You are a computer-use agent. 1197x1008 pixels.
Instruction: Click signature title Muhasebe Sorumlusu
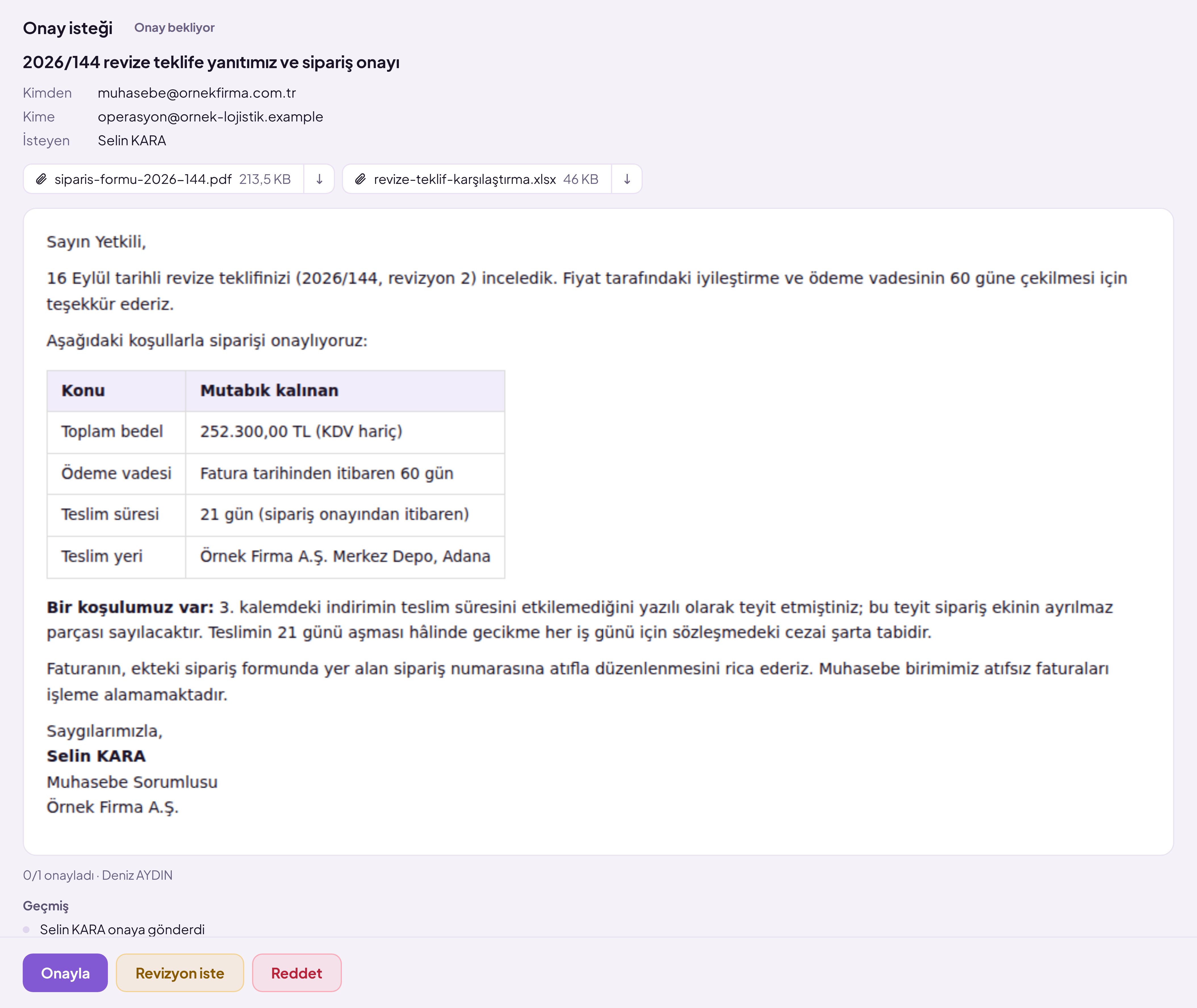pyautogui.click(x=132, y=782)
